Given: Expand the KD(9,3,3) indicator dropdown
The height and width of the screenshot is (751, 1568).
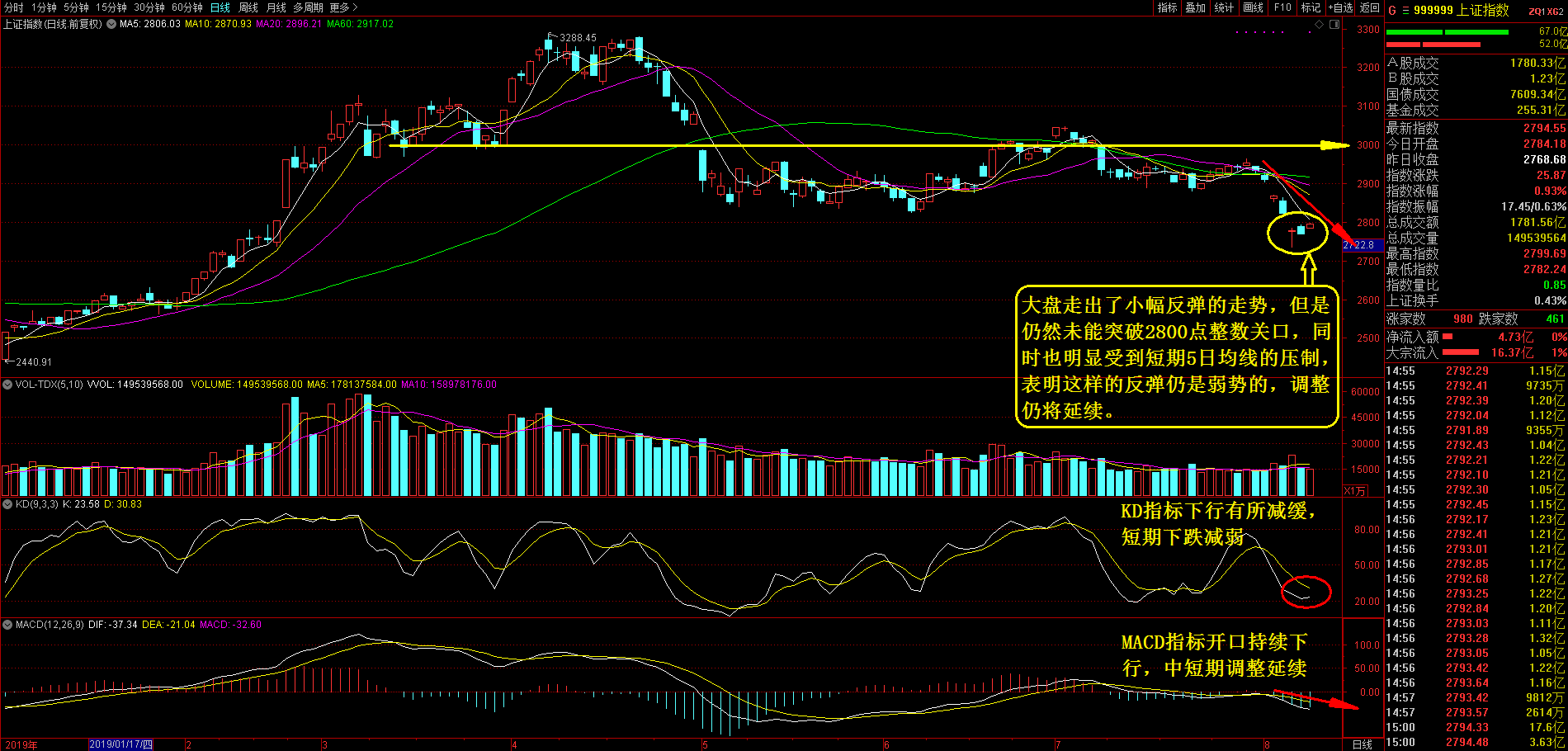Looking at the screenshot, I should (x=7, y=504).
